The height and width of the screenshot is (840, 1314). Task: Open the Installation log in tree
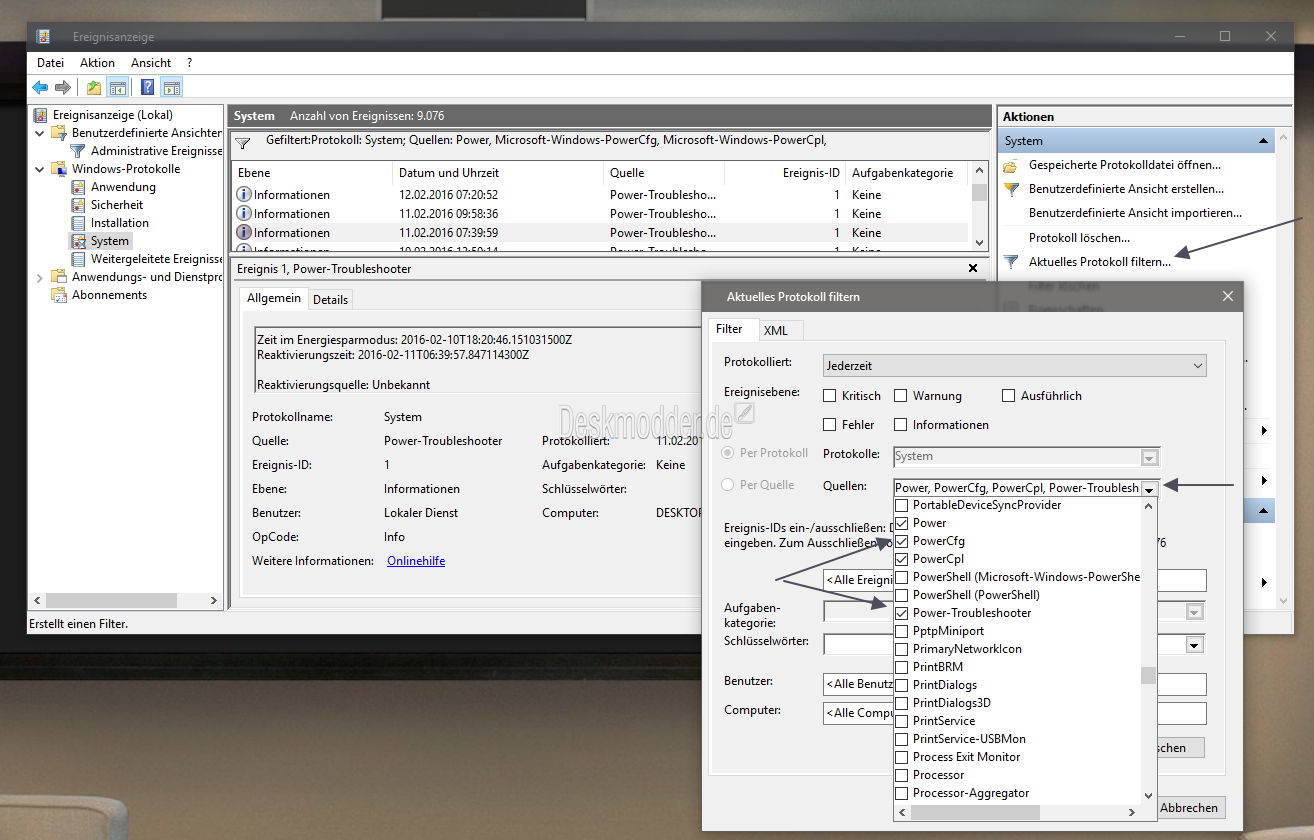tap(119, 223)
